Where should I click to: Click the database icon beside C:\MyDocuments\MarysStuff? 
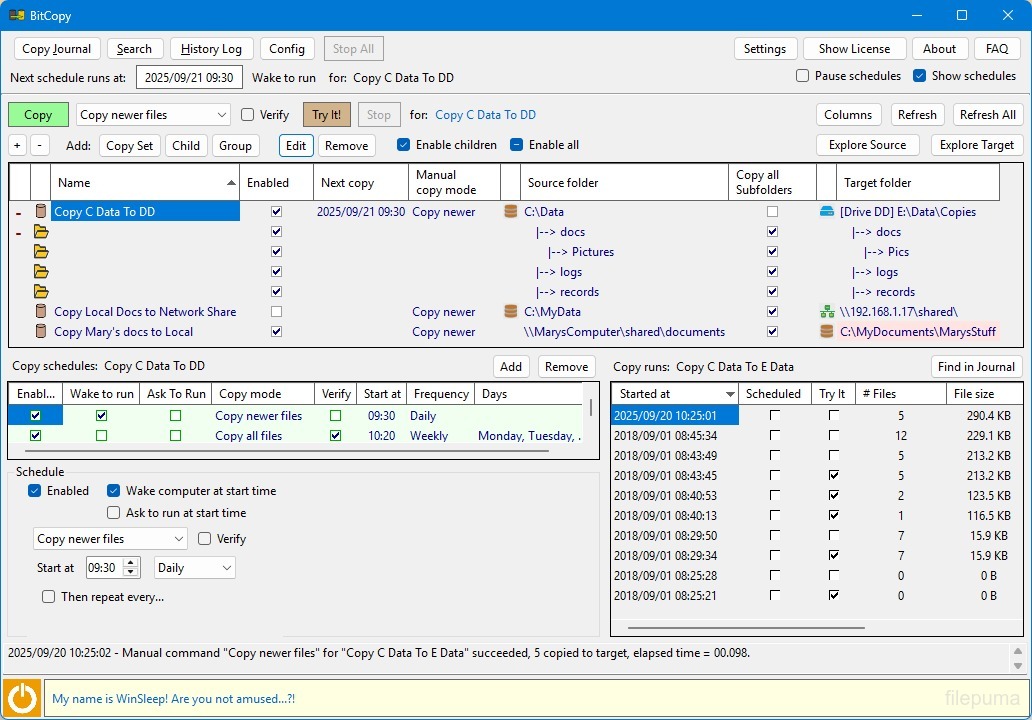pyautogui.click(x=827, y=332)
